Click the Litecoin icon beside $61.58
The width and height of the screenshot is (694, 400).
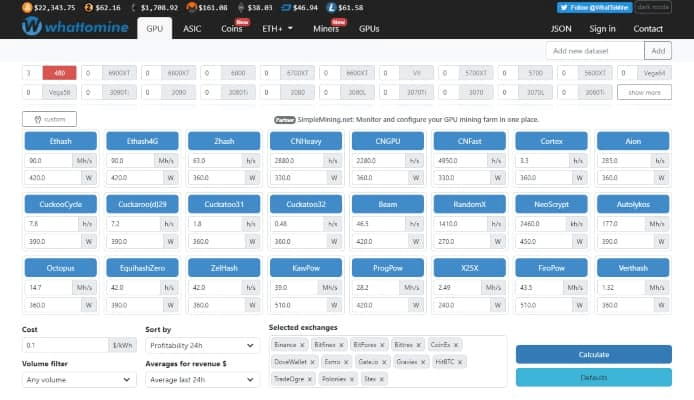pyautogui.click(x=331, y=8)
